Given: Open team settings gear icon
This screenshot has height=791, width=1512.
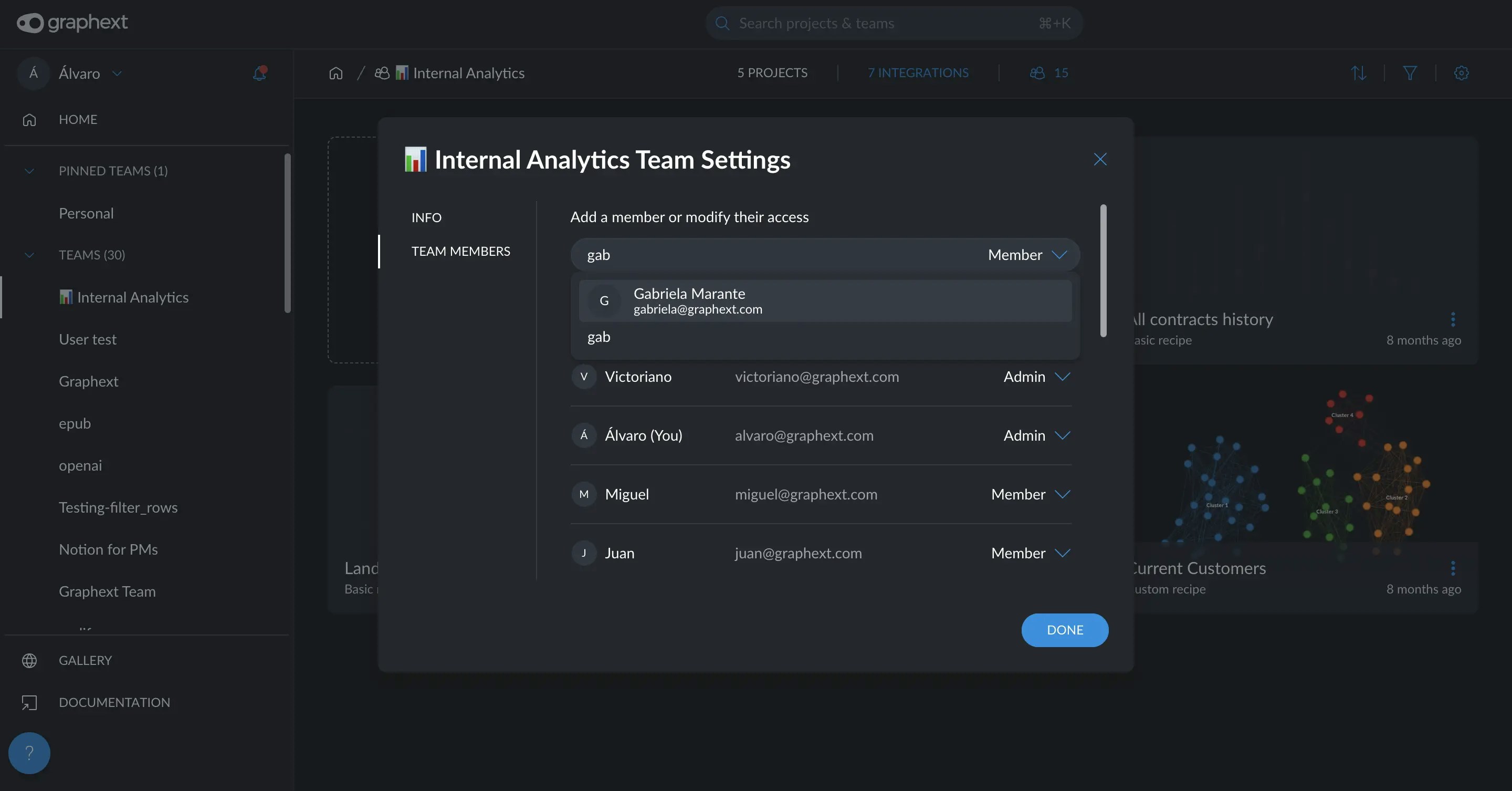Looking at the screenshot, I should [1461, 73].
